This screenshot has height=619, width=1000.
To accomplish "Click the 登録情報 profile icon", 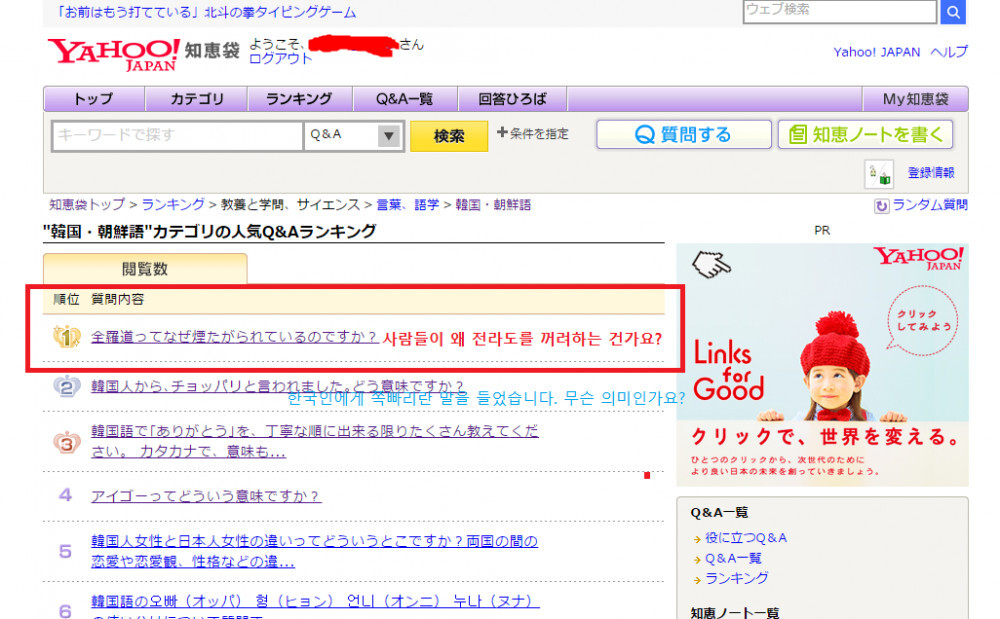I will click(879, 174).
